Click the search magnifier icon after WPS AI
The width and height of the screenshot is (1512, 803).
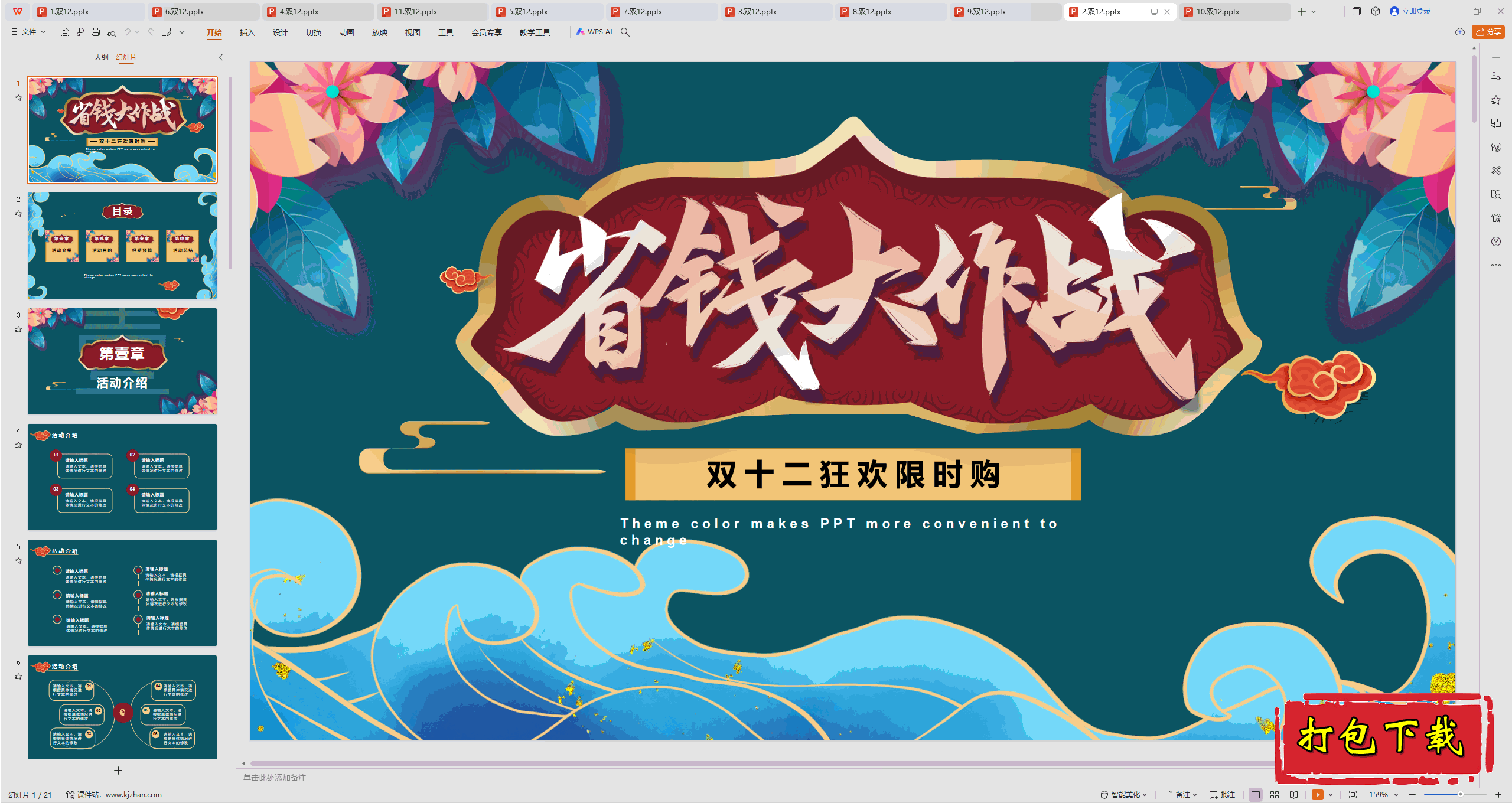(625, 32)
